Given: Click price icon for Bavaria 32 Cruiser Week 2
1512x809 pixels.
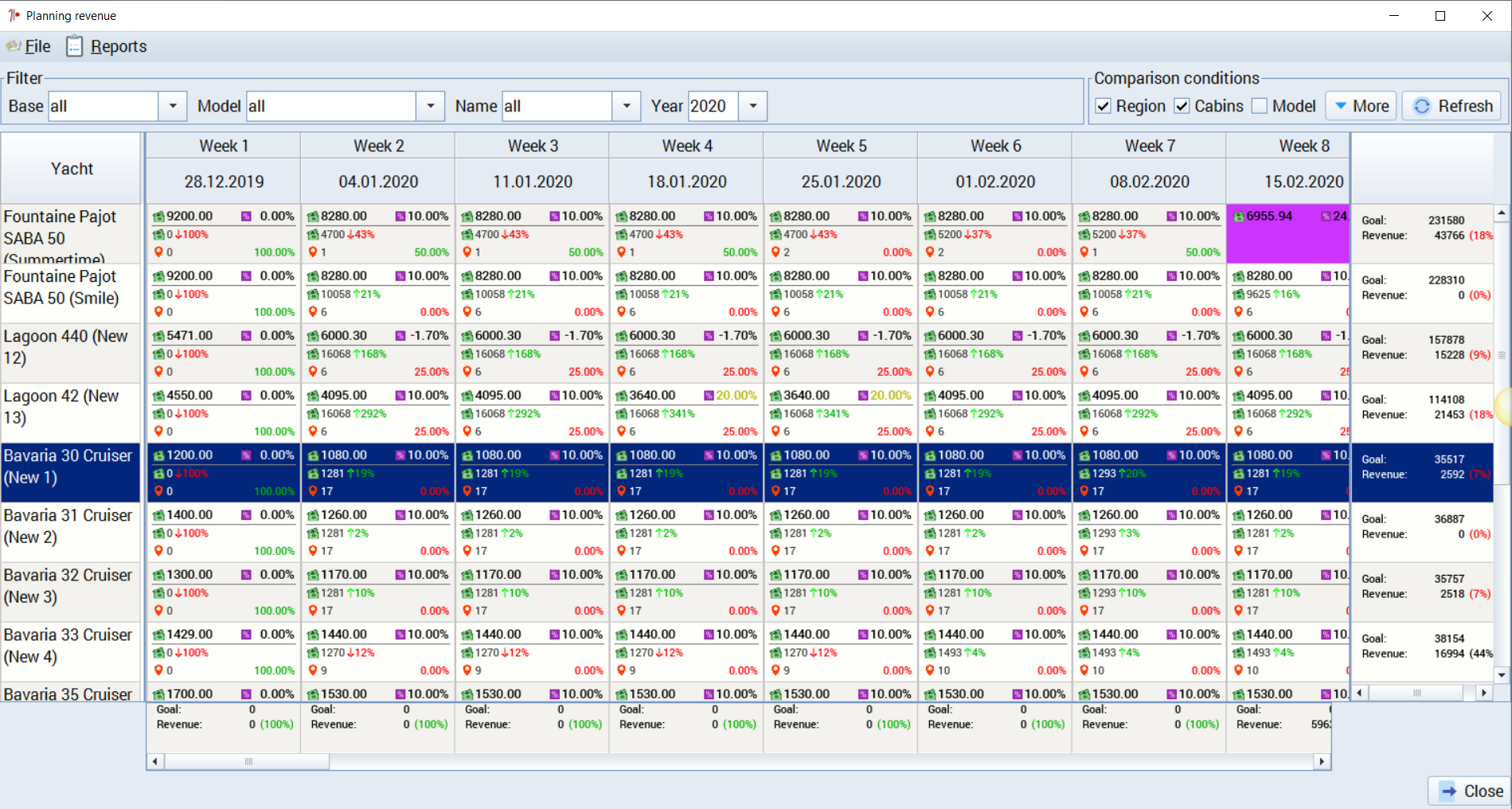Looking at the screenshot, I should point(313,575).
